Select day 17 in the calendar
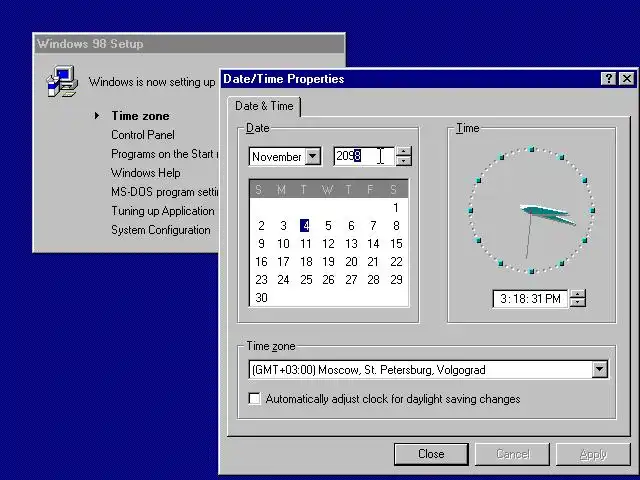Screen dimensions: 640x480 pos(283,262)
